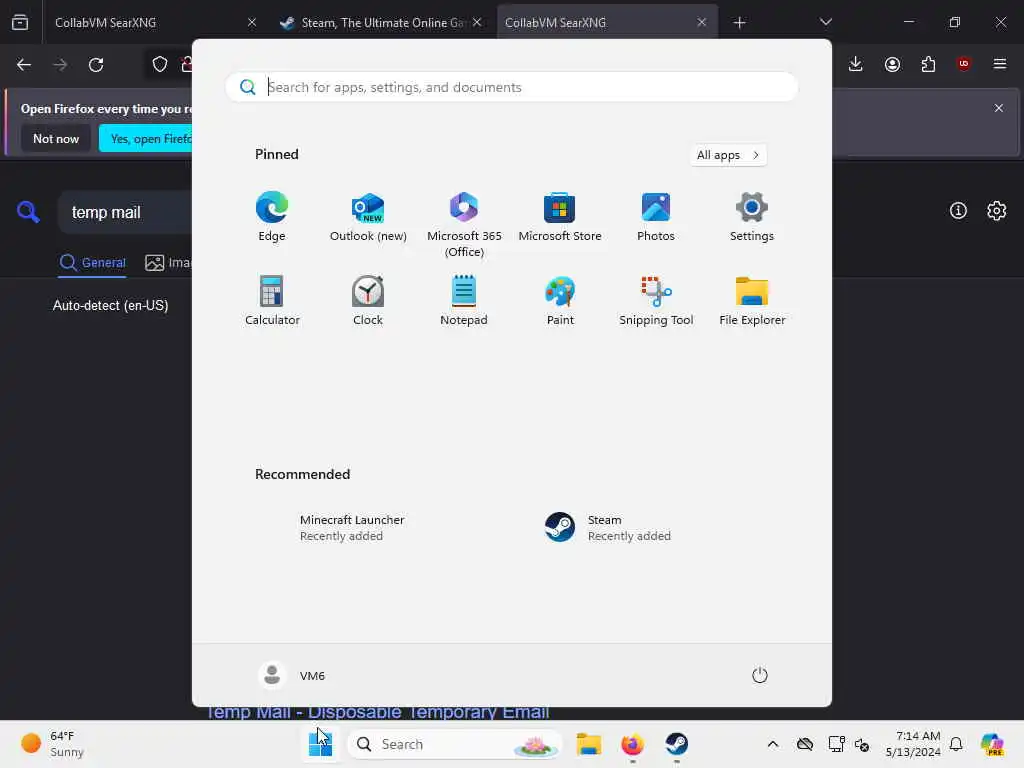Open the Firefox extensions menu
The image size is (1024, 768).
coord(928,64)
